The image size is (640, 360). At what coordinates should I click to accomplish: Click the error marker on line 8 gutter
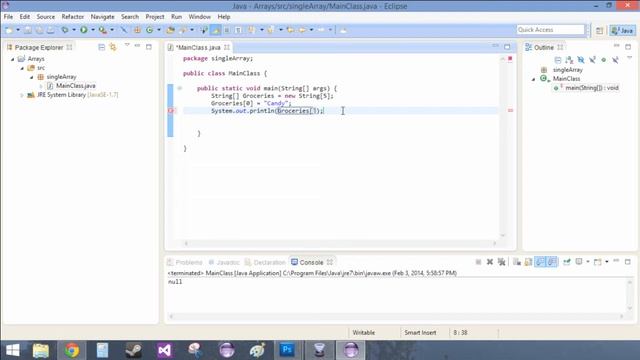click(171, 111)
